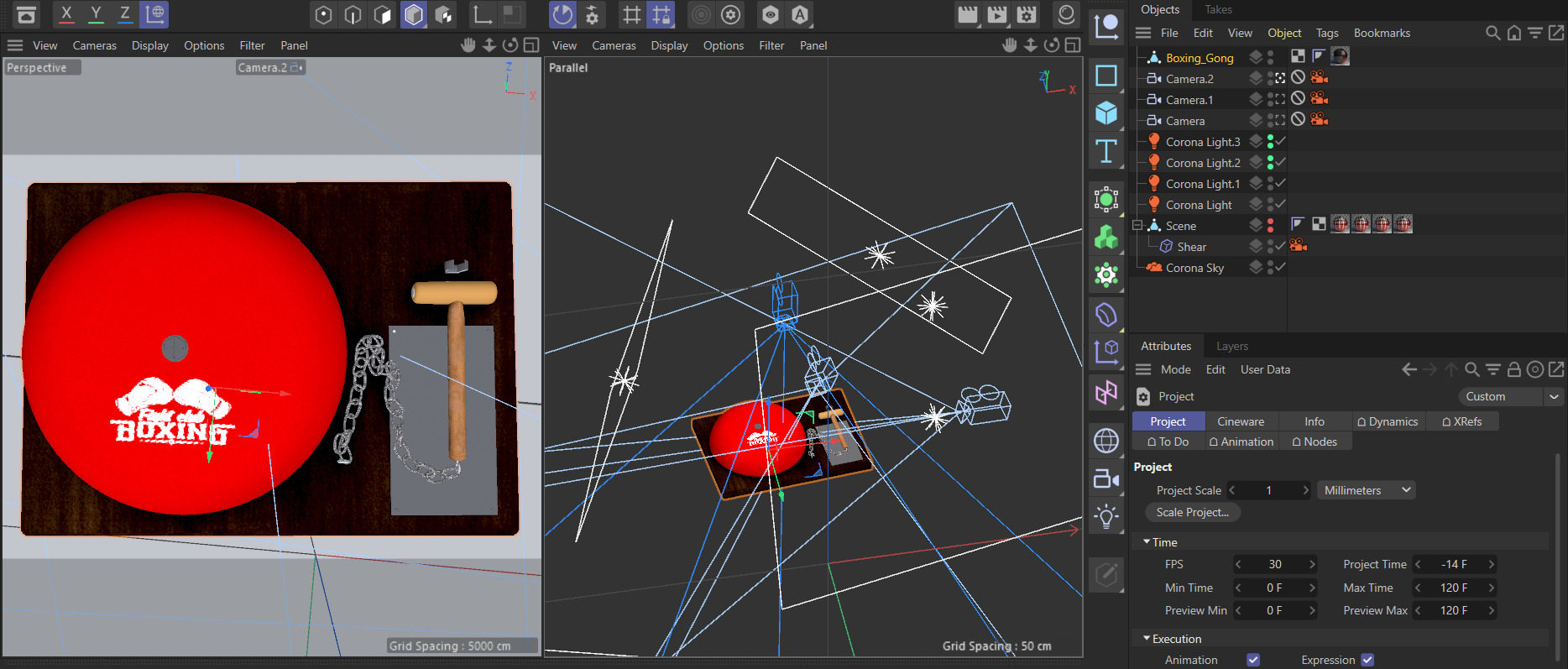This screenshot has height=669, width=1568.
Task: Select the Shear object in tree
Action: pos(1192,247)
